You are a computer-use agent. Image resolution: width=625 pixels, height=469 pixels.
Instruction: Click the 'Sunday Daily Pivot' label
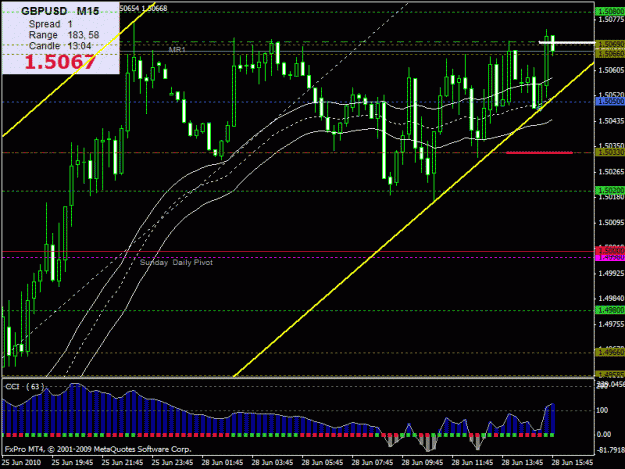point(176,263)
